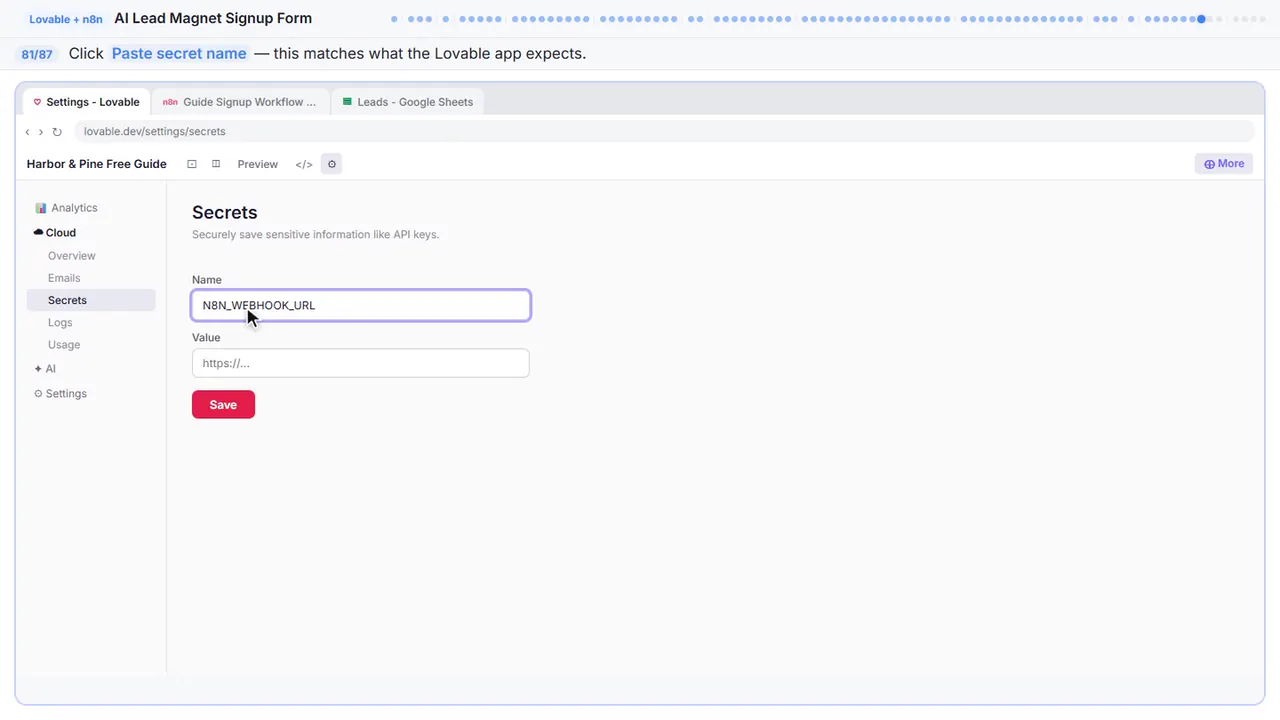Viewport: 1280px width, 720px height.
Task: Click the 81/87 step counter
Action: pos(37,54)
